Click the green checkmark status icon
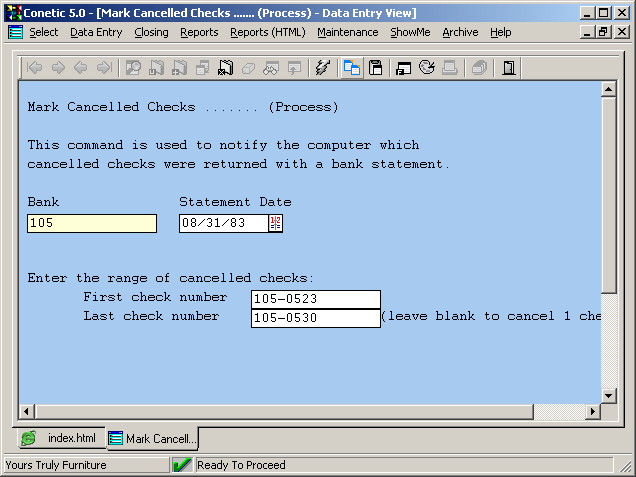 (x=182, y=465)
